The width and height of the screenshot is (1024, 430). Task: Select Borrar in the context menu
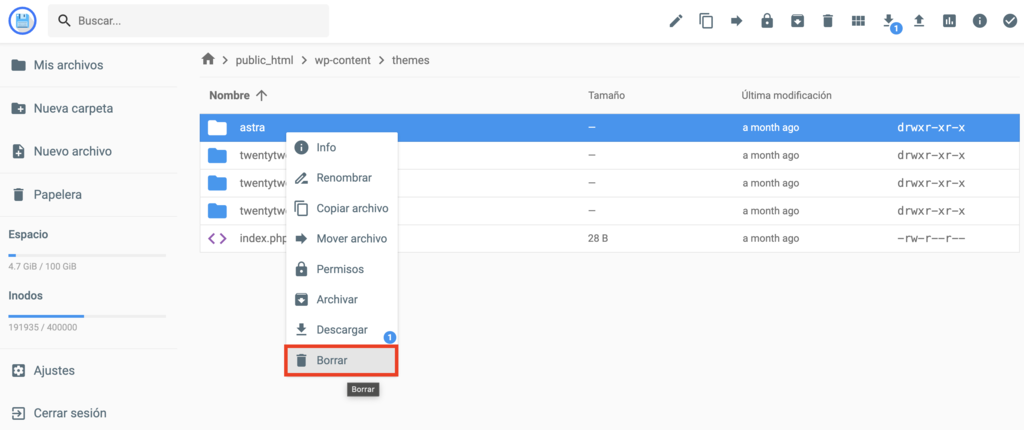[341, 360]
